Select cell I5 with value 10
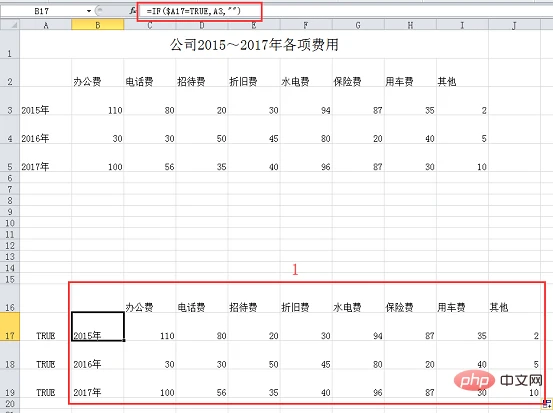Viewport: 553px width, 413px height. pos(462,158)
